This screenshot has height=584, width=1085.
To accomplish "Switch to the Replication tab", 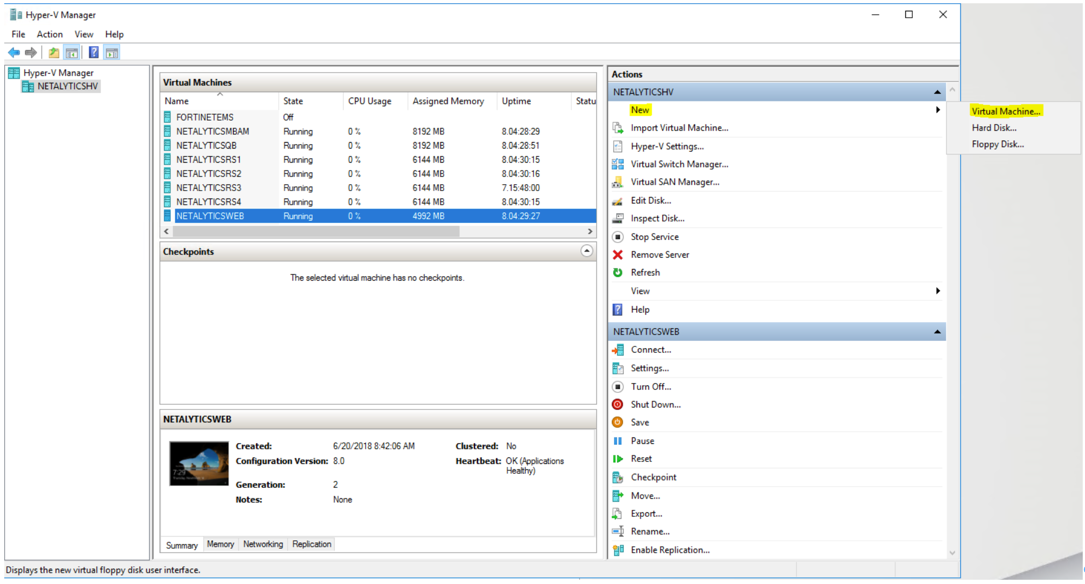I will coord(311,545).
